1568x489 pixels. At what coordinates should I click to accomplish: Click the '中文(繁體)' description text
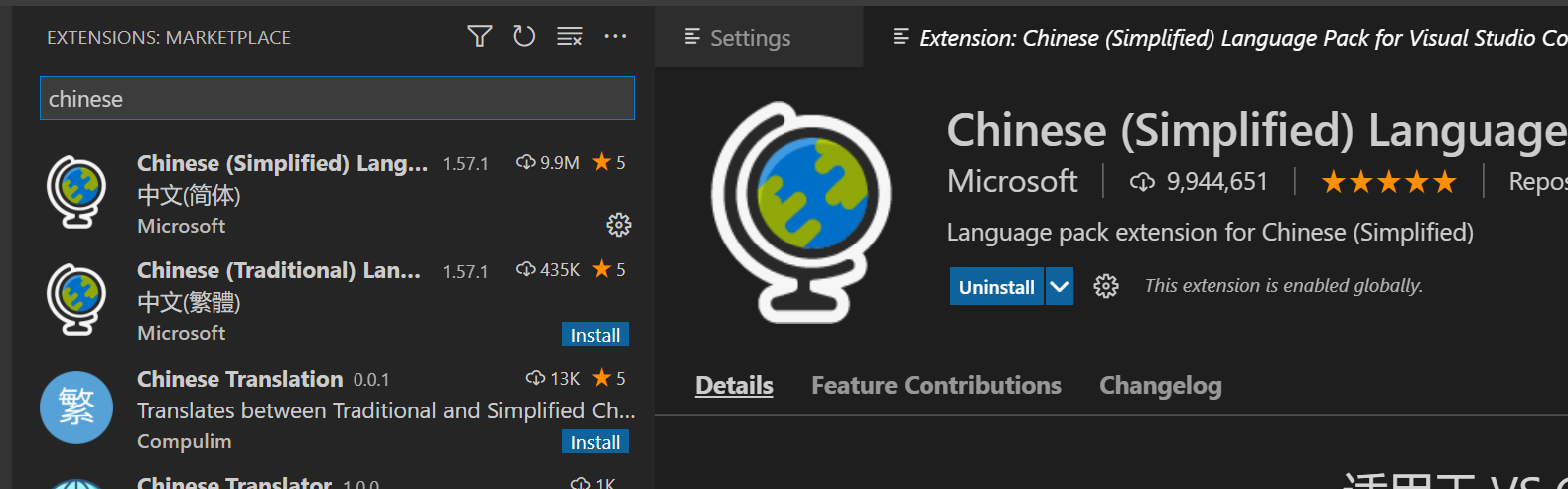pos(189,302)
